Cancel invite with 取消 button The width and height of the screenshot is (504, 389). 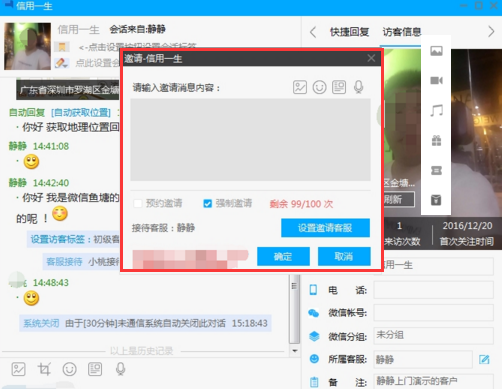(x=344, y=256)
